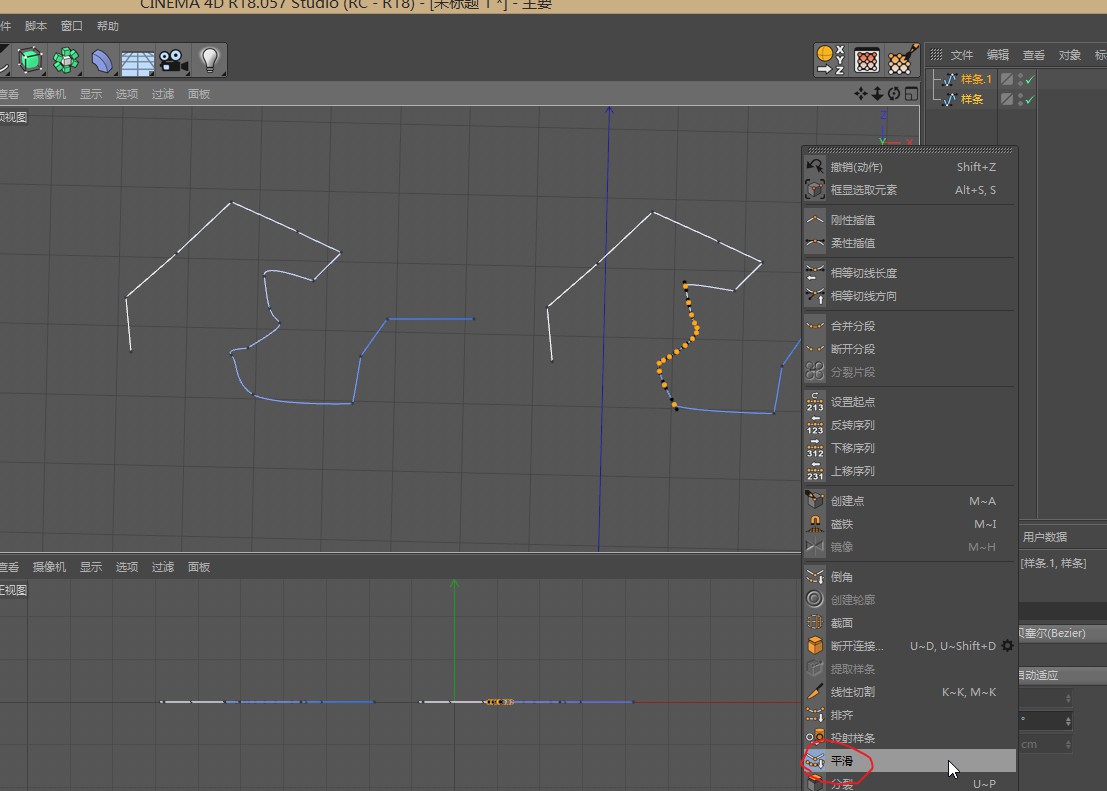Click the dot-grid with paintbrush icon
The width and height of the screenshot is (1107, 791).
pos(902,60)
